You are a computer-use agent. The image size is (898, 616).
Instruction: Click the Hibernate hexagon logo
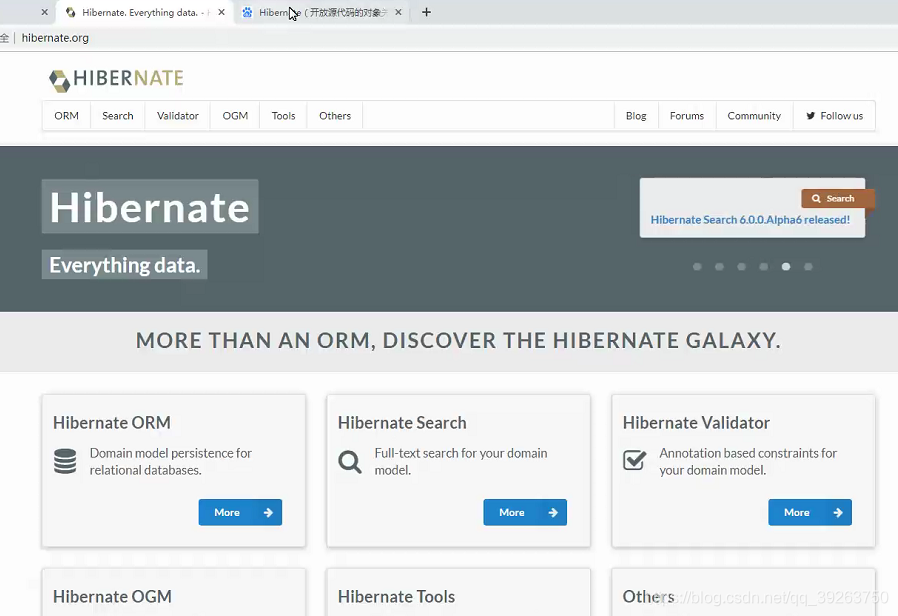(x=58, y=78)
